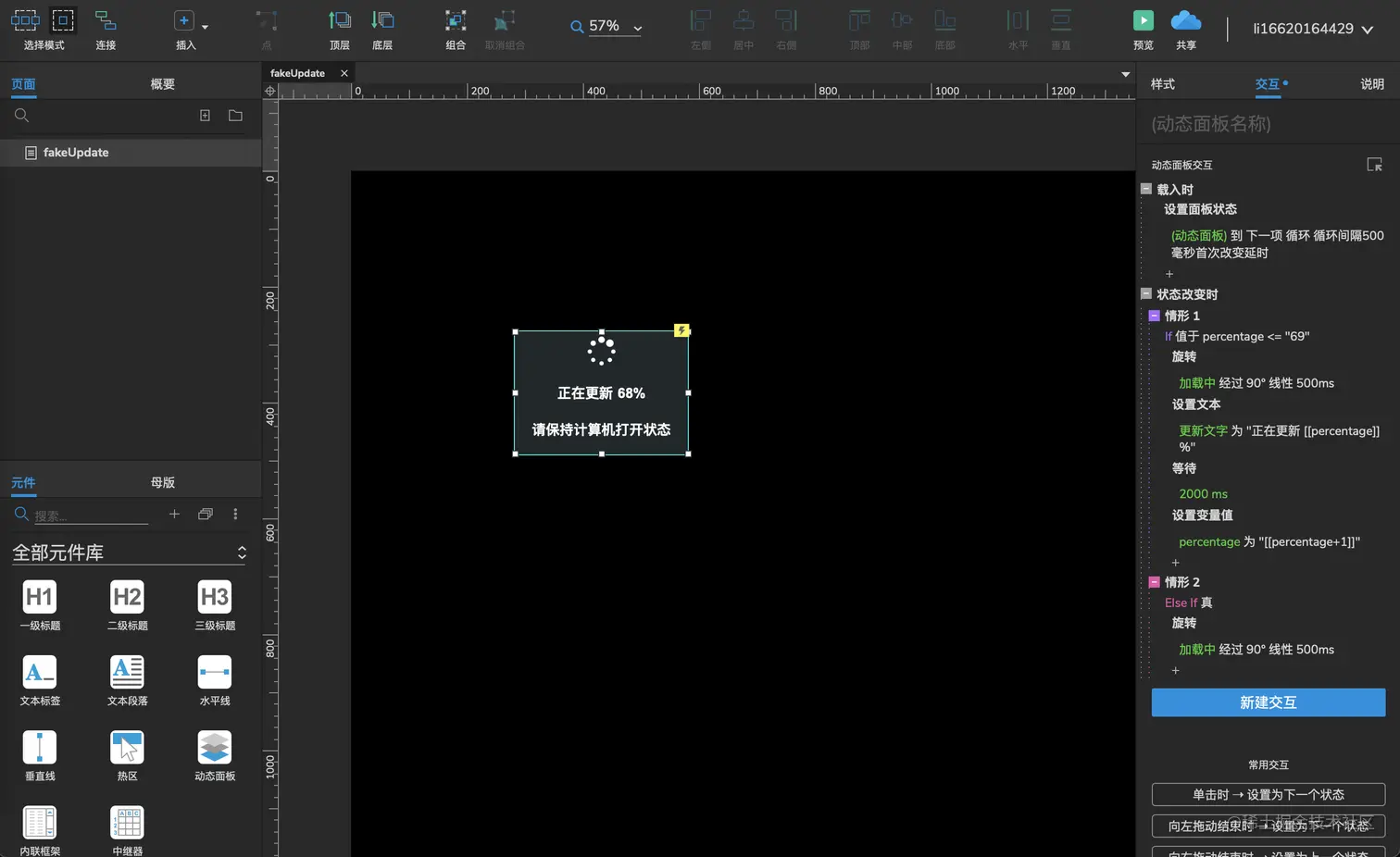Open the 说明 notes tab
1400x857 pixels.
coord(1372,84)
